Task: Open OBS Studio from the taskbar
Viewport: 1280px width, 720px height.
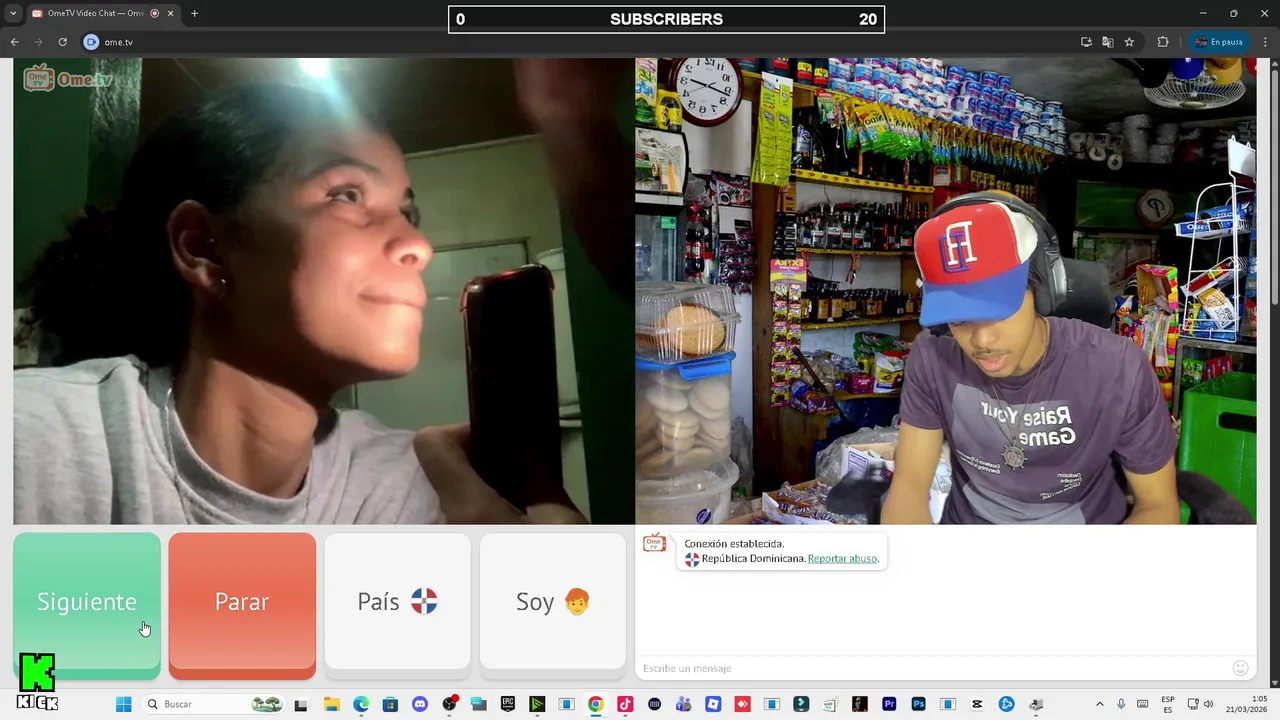Action: pyautogui.click(x=449, y=704)
